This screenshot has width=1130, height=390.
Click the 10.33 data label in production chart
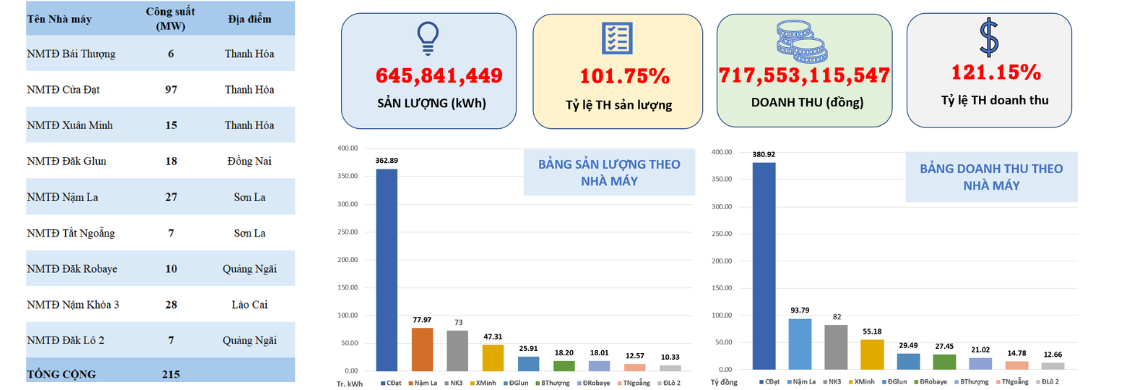669,358
